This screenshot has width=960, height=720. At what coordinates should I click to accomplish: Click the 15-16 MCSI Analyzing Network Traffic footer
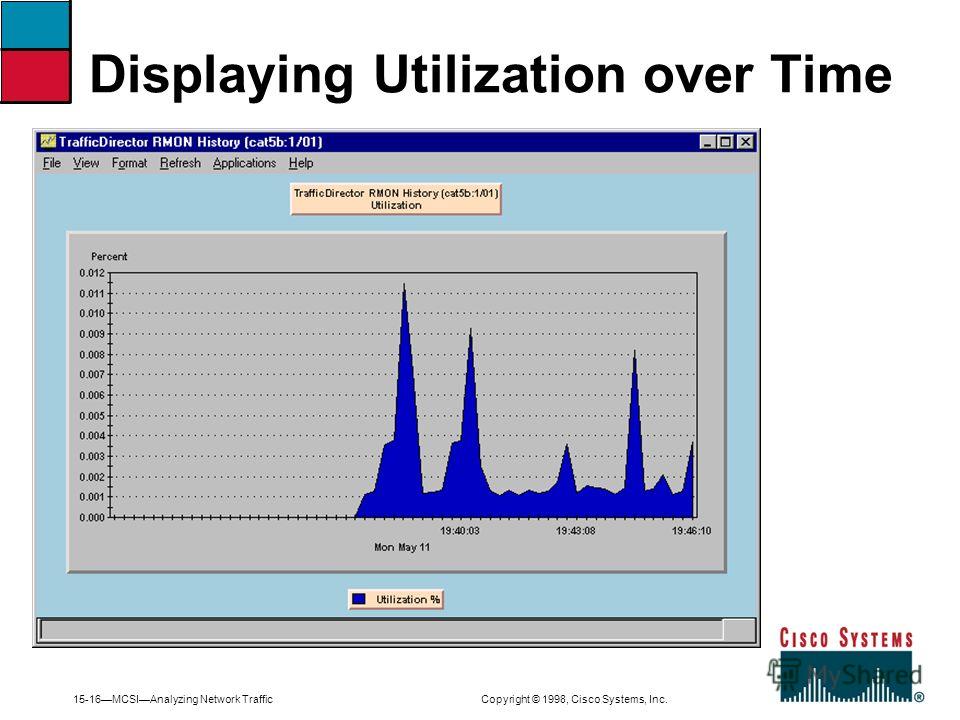coord(173,699)
